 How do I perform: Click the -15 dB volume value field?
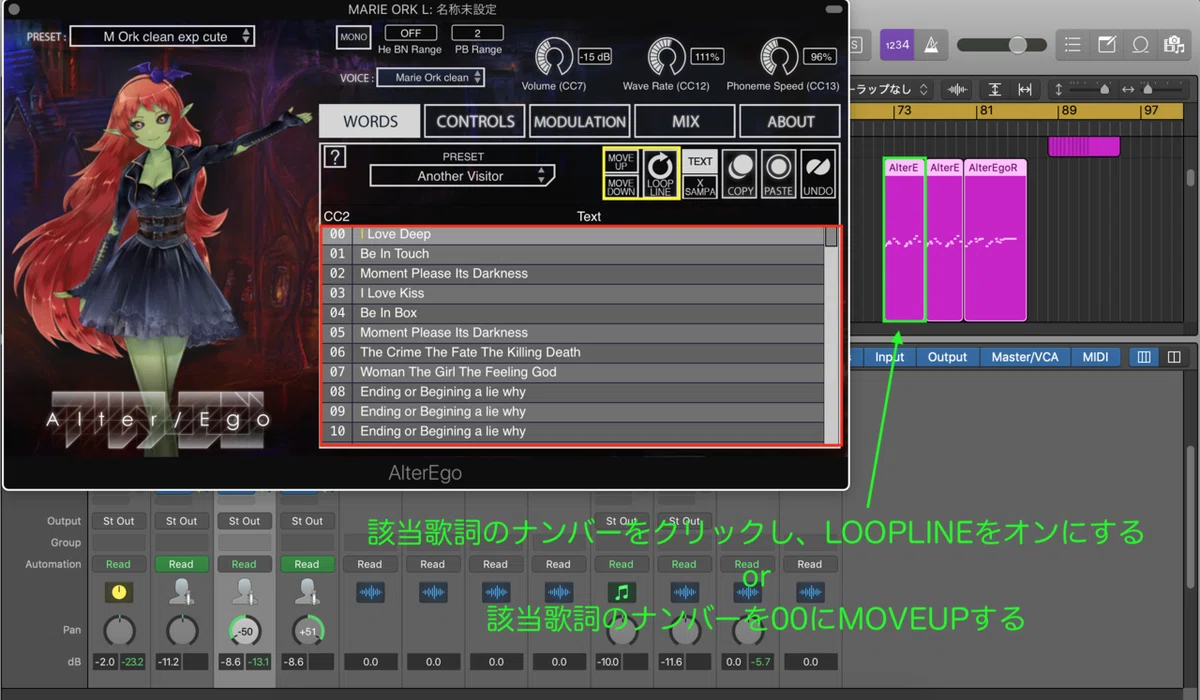(x=595, y=57)
